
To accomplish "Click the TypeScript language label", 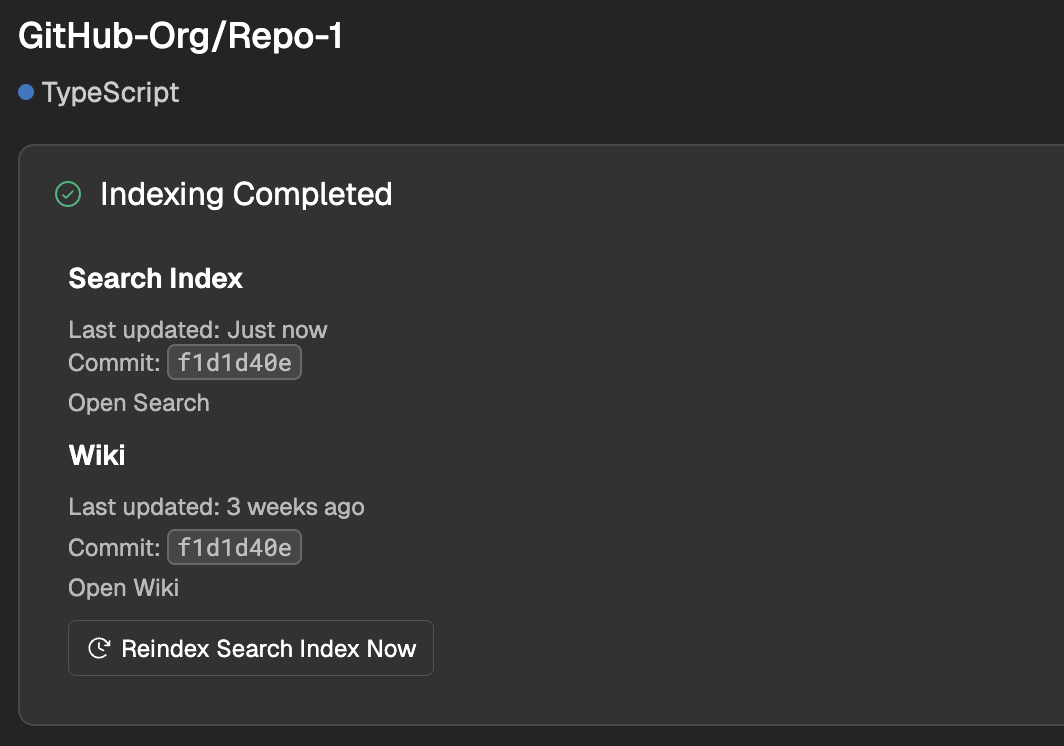I will pyautogui.click(x=110, y=92).
